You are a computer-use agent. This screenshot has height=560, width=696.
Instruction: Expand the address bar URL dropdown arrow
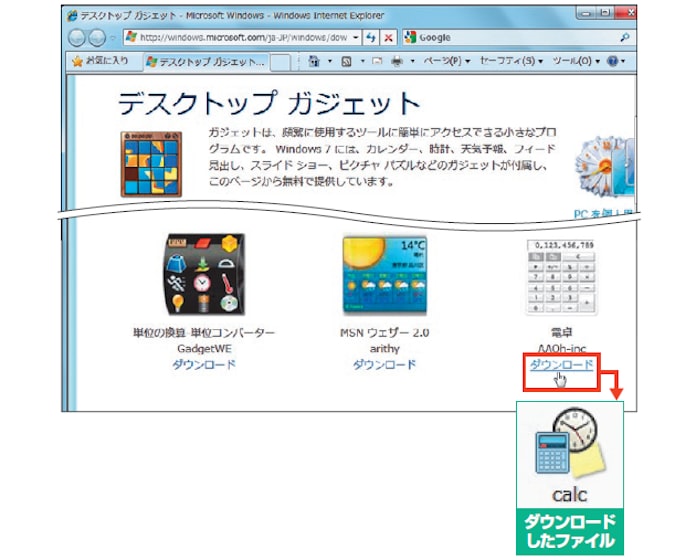[356, 37]
